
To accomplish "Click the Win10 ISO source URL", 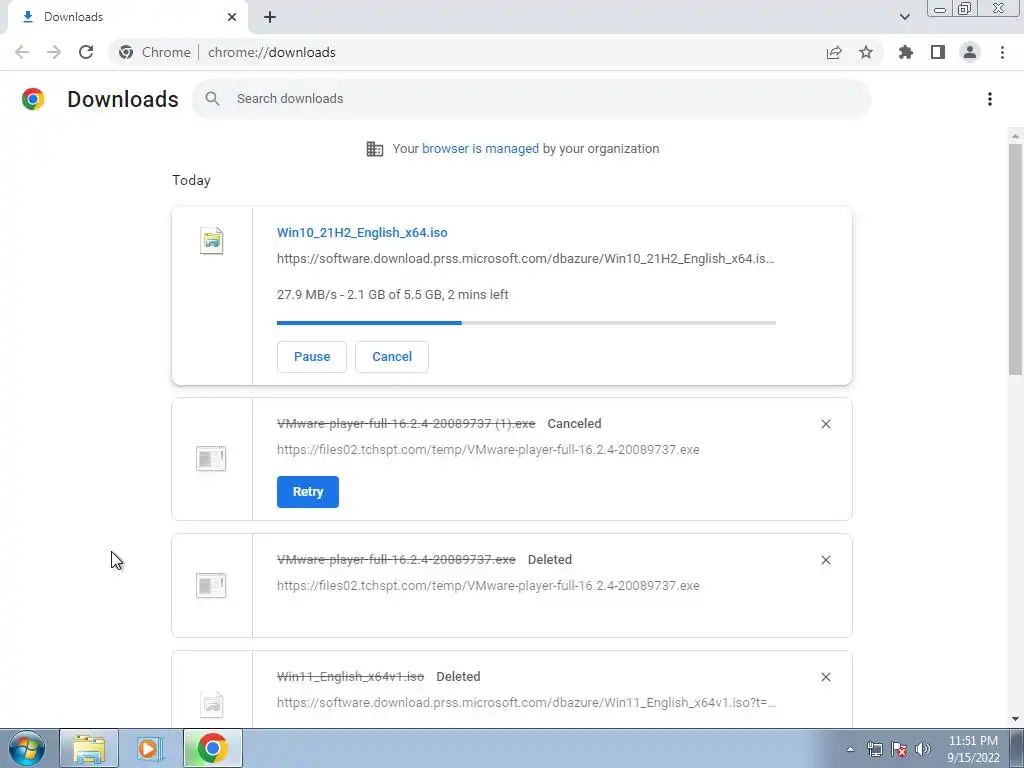I will 526,259.
